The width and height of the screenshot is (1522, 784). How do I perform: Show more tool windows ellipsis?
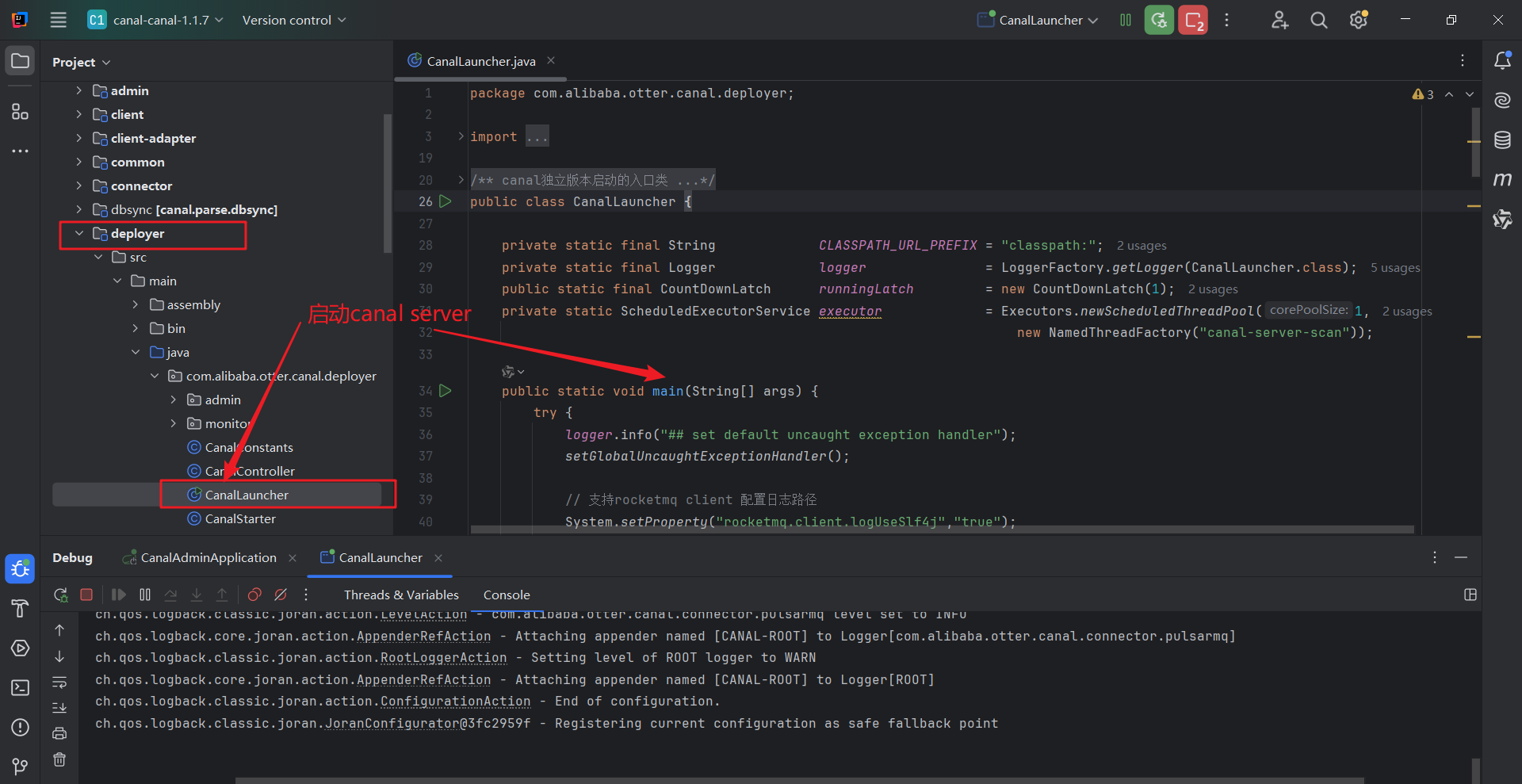point(20,151)
